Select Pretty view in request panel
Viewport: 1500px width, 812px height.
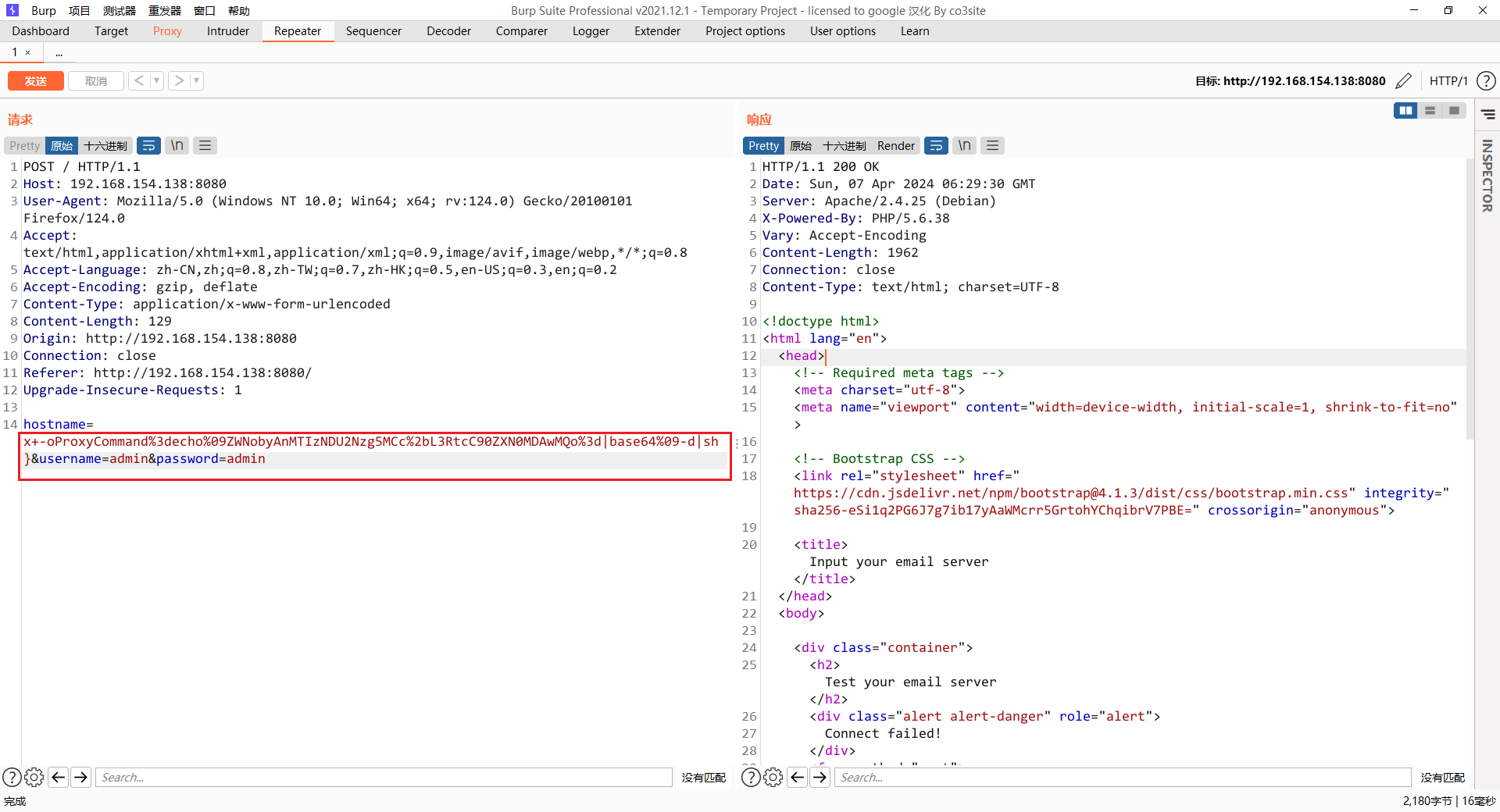tap(24, 146)
